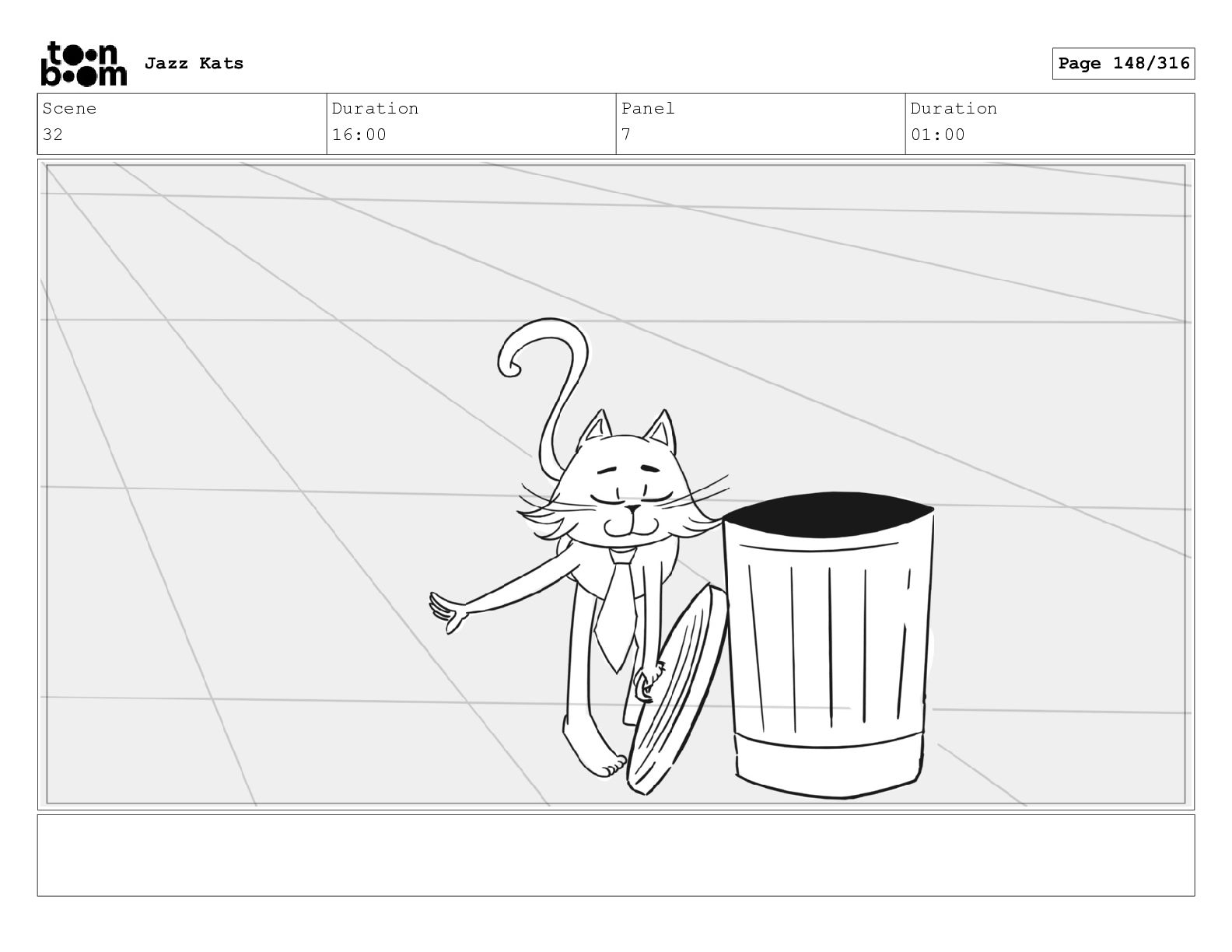Click the Duration label above "01:00"
Viewport: 1232px width, 952px height.
954,109
